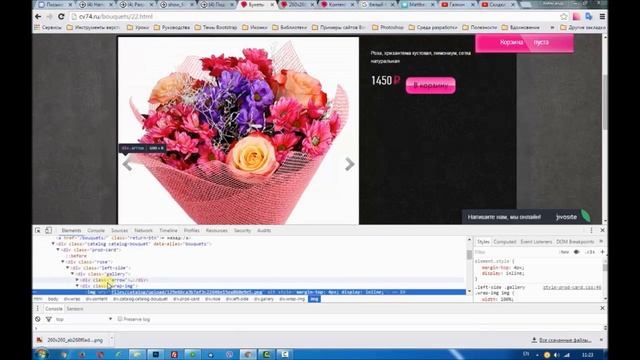Image resolution: width=640 pixels, height=360 pixels.
Task: Open the Event Listeners tab
Action: coord(536,242)
